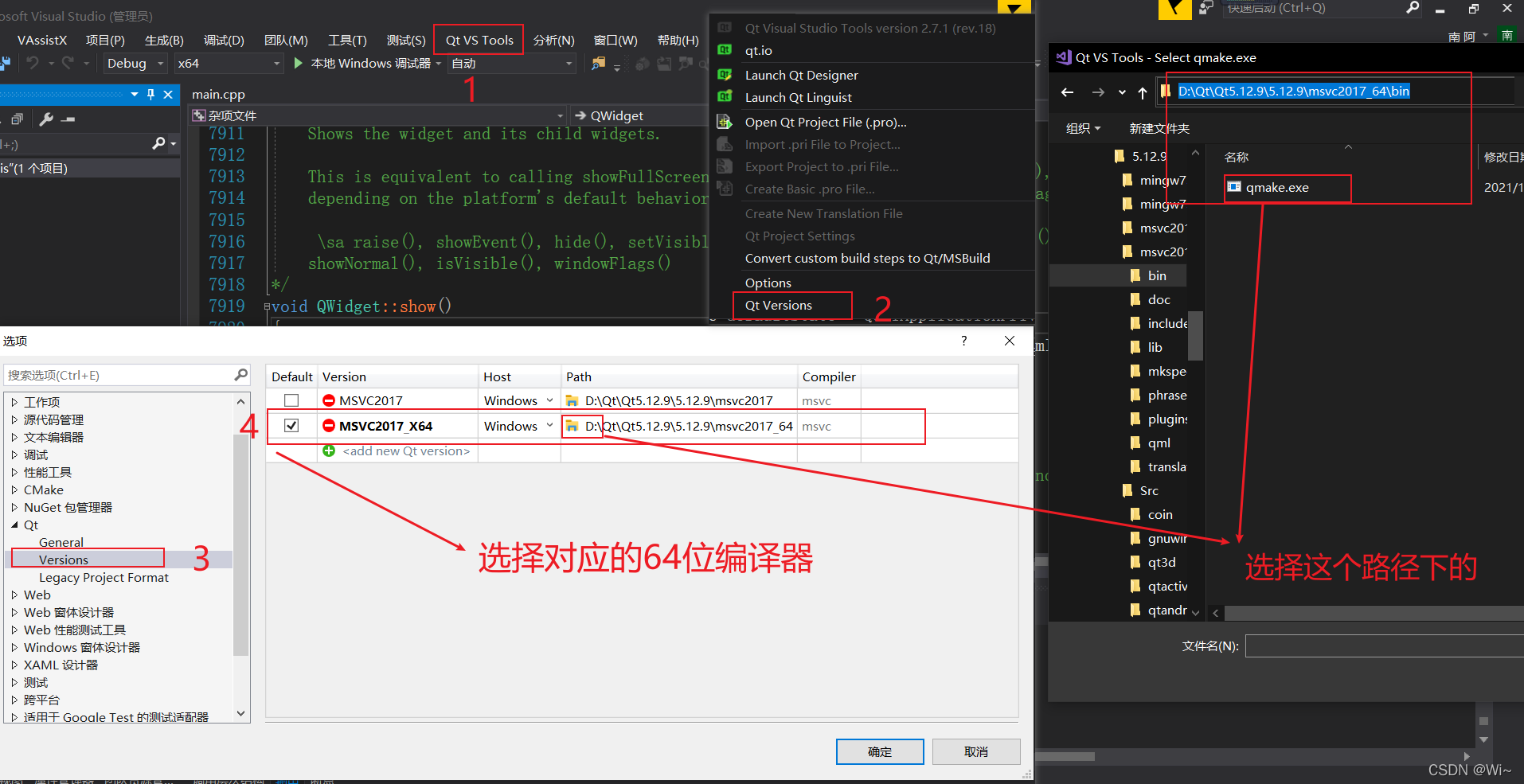Click the <add new Qt version> link
This screenshot has height=784, width=1524.
pyautogui.click(x=406, y=451)
